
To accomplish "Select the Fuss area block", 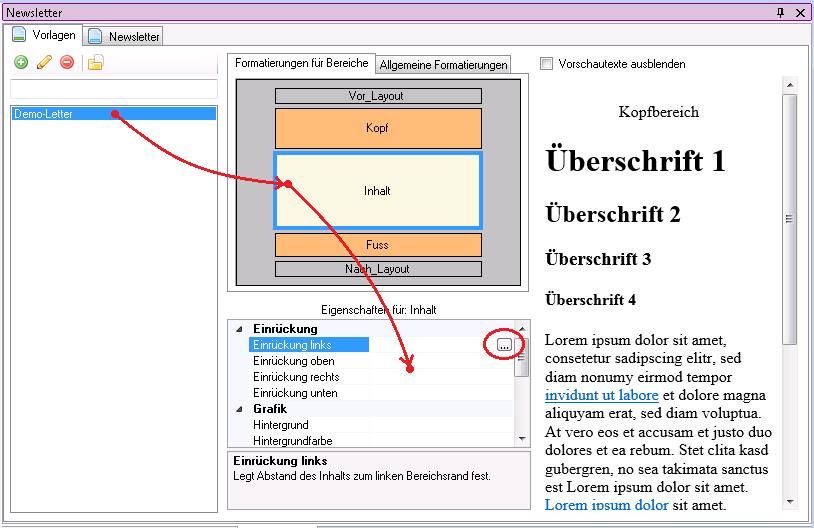I will click(x=378, y=245).
